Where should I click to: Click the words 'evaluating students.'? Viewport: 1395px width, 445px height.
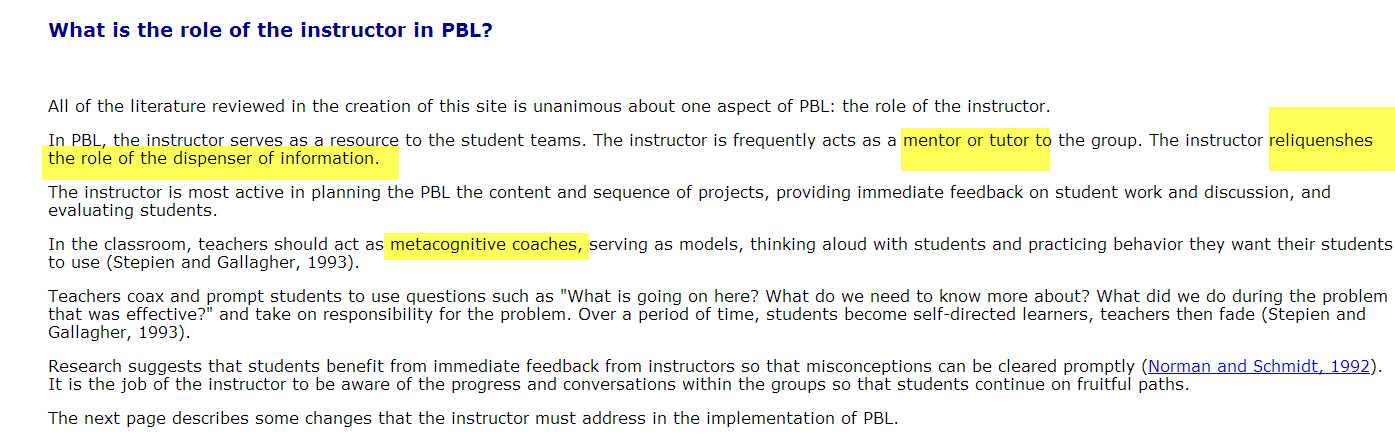click(x=131, y=210)
